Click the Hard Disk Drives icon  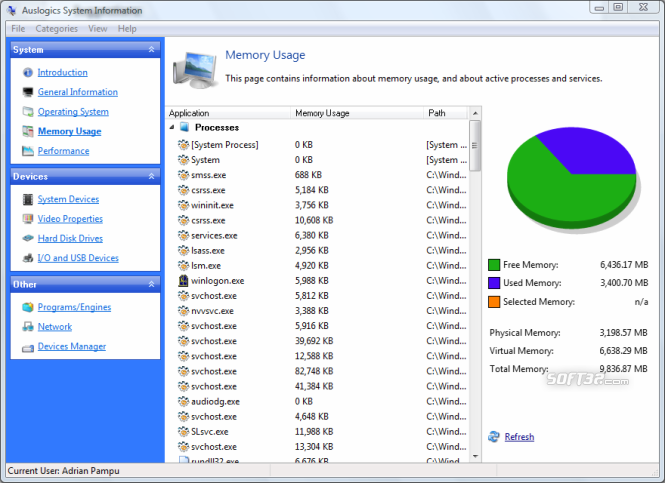28,238
